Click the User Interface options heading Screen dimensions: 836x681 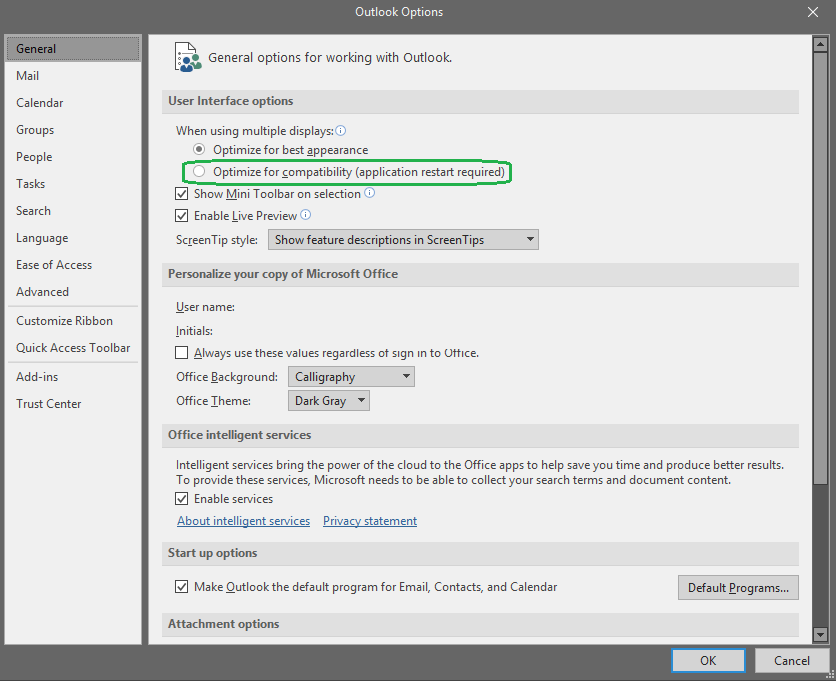pos(230,101)
